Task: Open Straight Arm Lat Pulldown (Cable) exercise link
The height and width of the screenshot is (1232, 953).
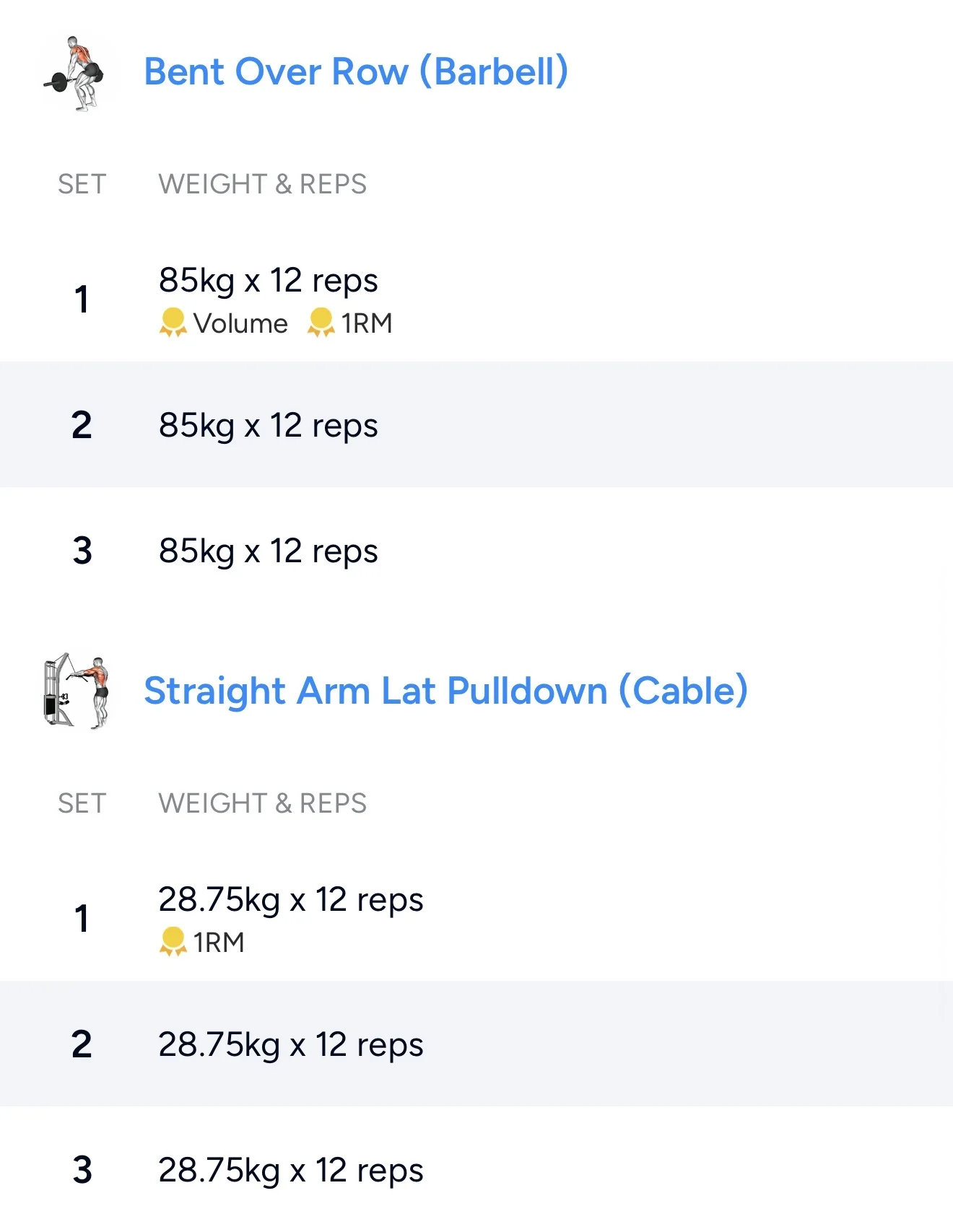Action: [445, 691]
